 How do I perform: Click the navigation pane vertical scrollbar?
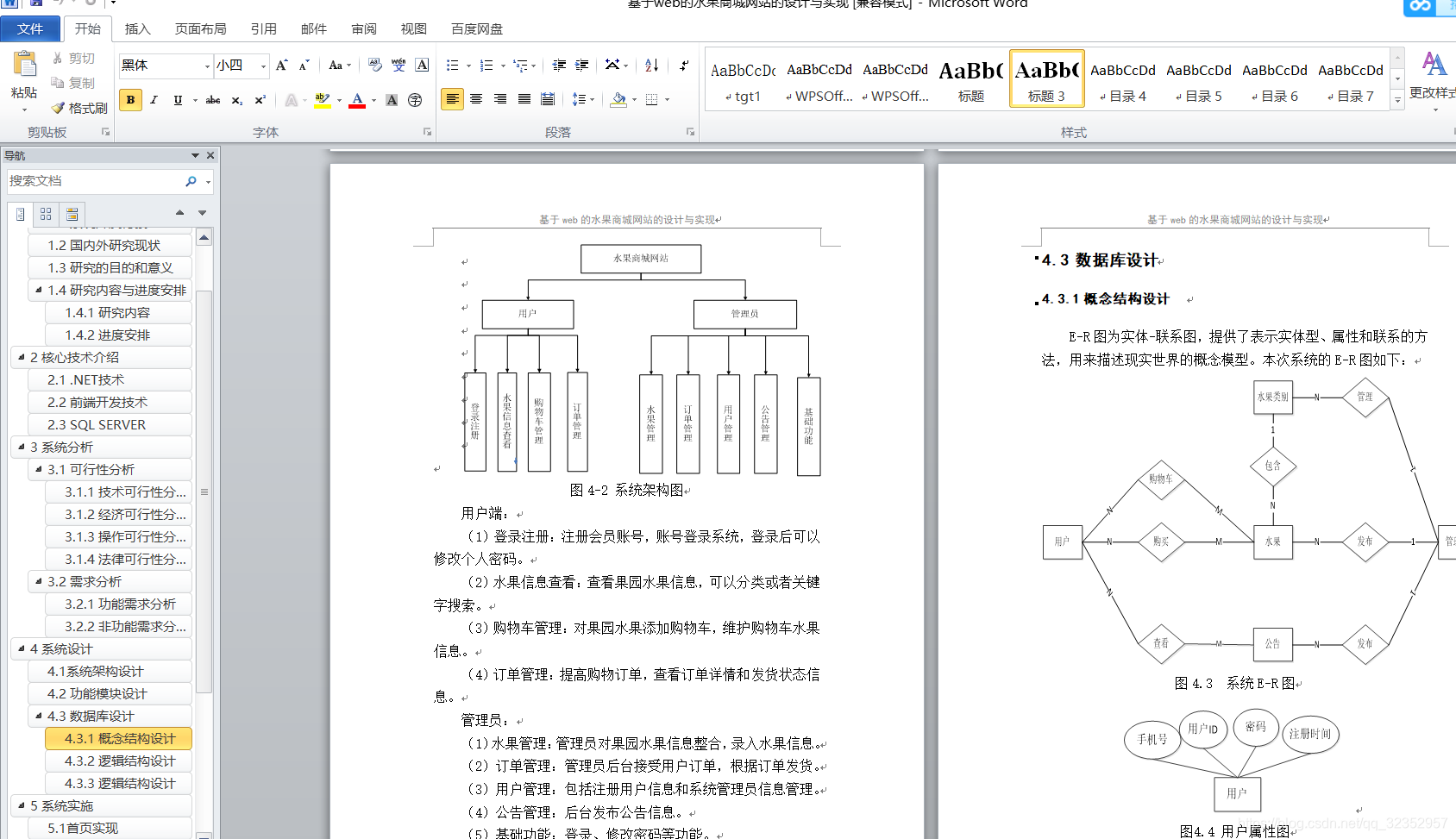[204, 492]
